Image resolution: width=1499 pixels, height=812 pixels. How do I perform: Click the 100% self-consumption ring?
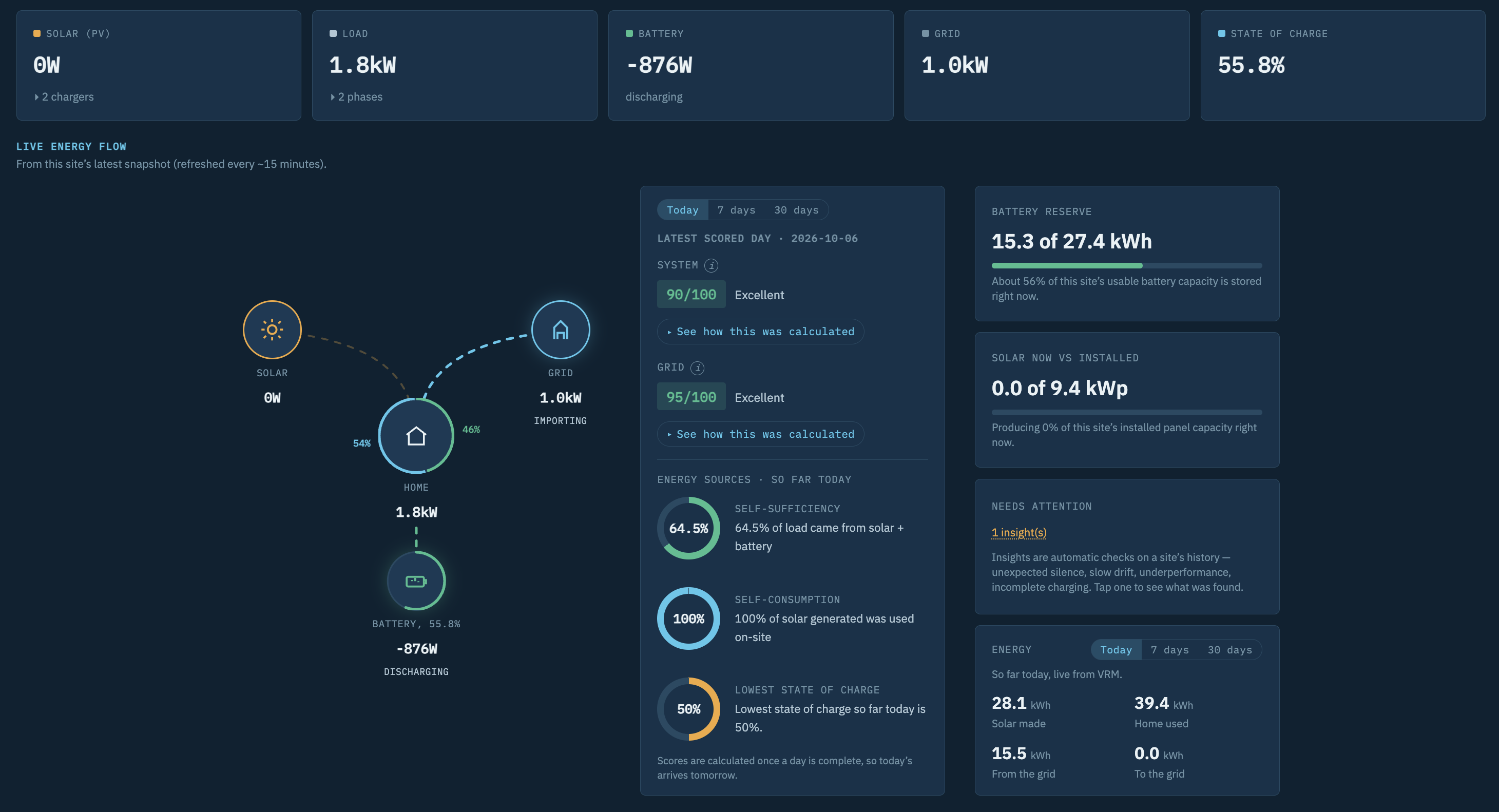(688, 618)
